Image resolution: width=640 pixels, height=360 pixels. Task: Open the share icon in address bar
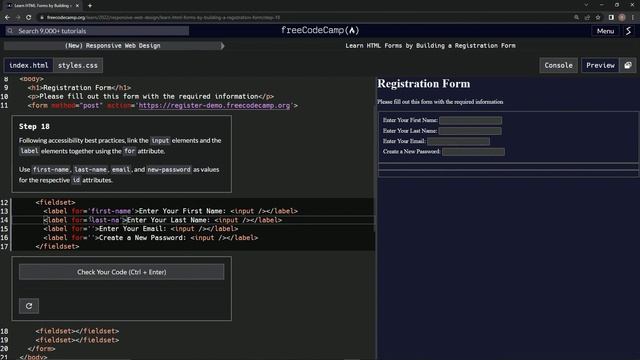click(587, 18)
